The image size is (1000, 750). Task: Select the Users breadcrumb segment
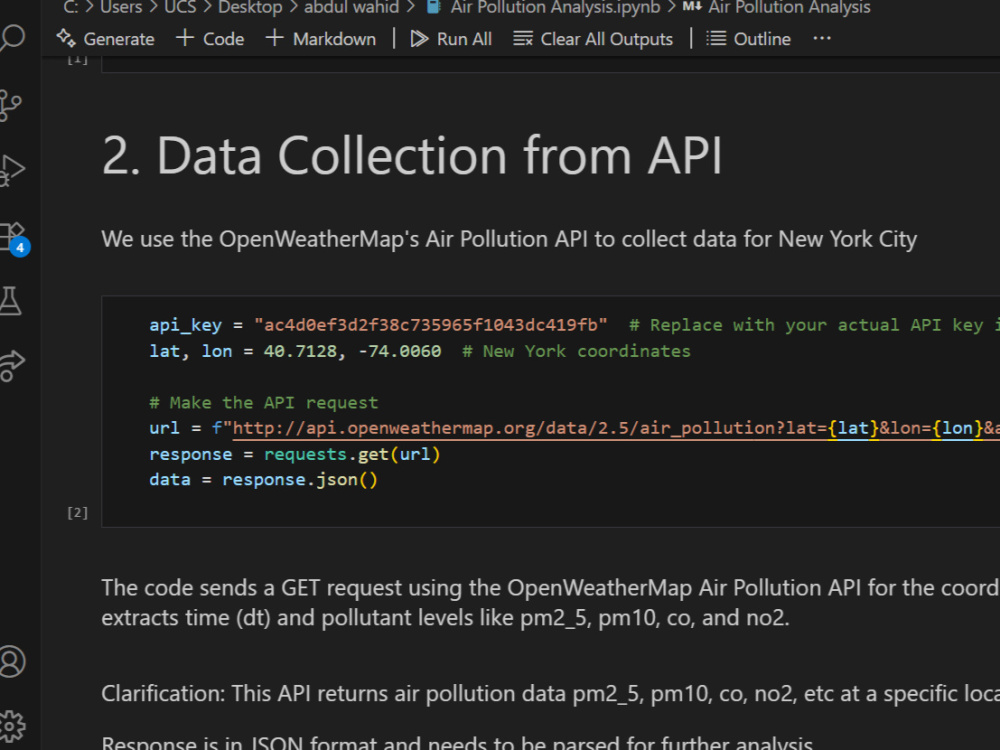point(121,7)
